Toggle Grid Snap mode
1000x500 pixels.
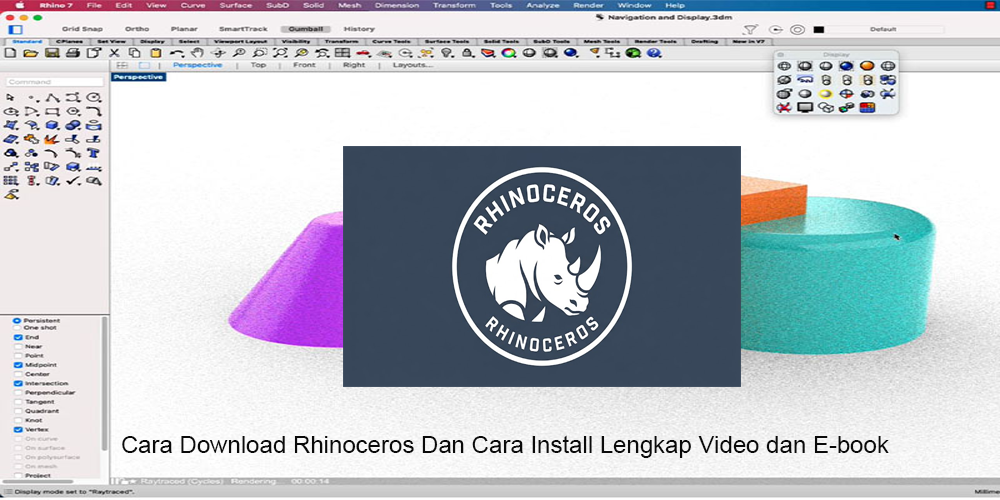(x=82, y=29)
